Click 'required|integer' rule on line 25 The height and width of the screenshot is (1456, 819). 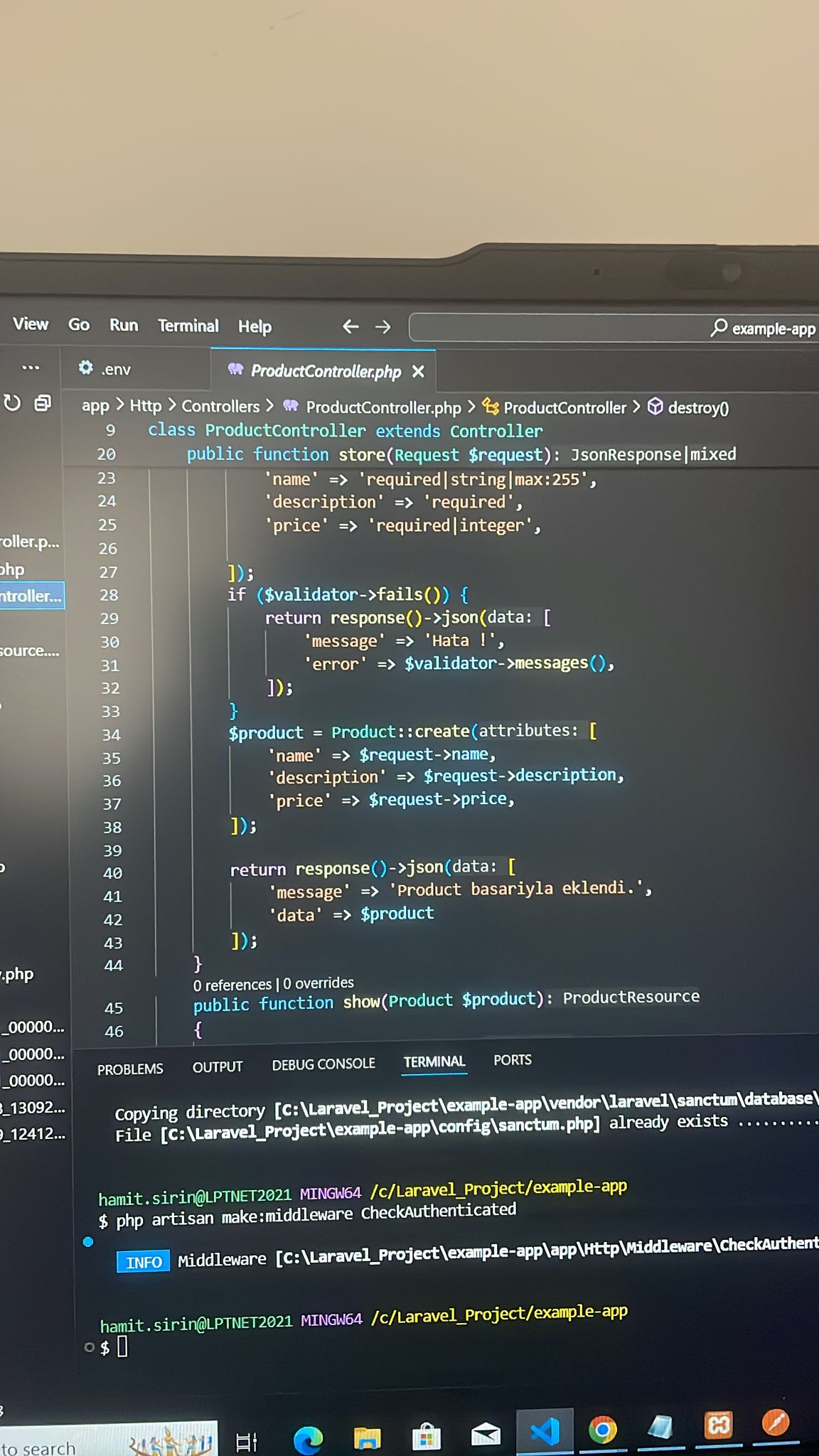click(x=453, y=525)
